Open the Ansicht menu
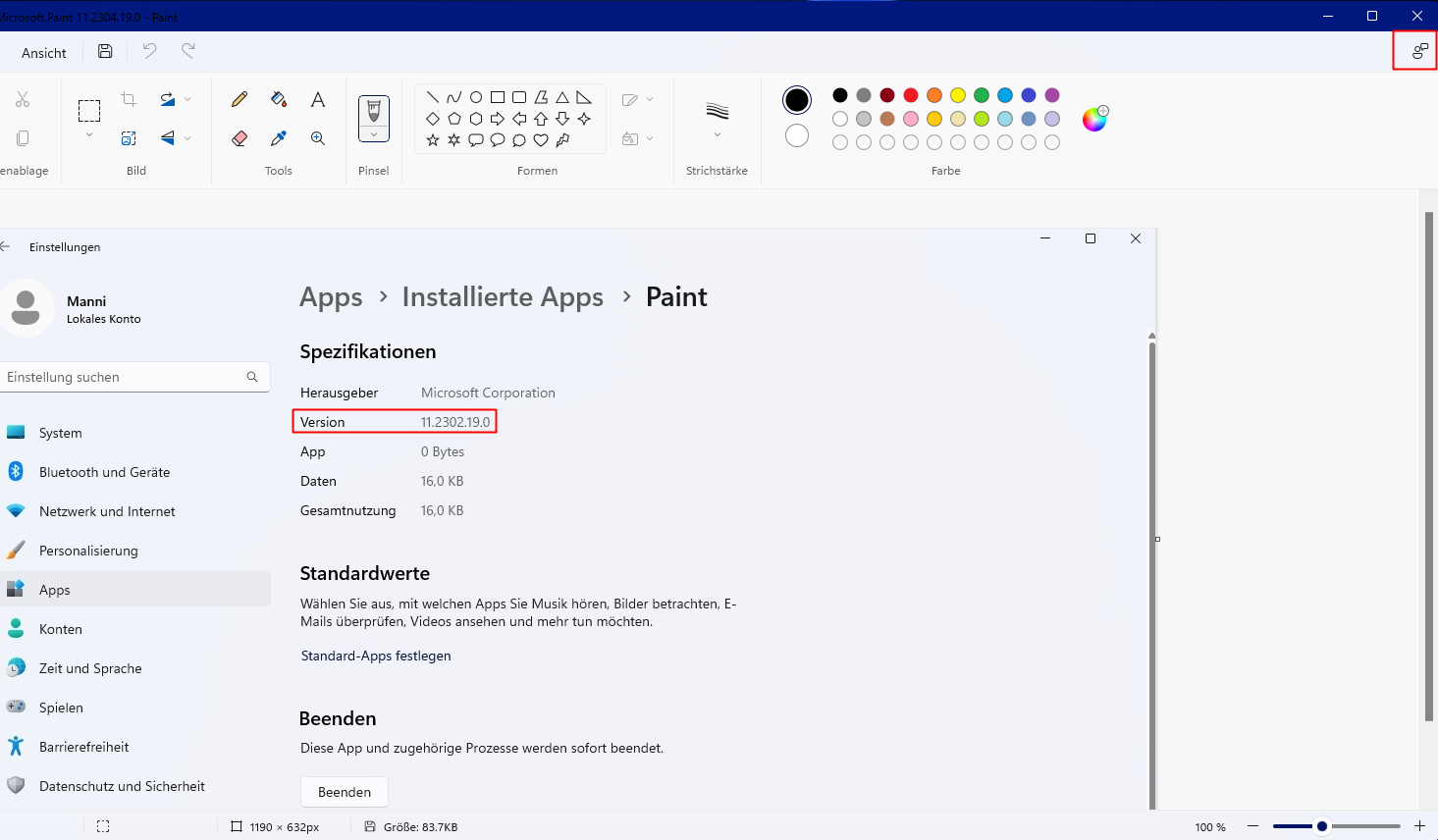The image size is (1438, 840). [x=44, y=53]
